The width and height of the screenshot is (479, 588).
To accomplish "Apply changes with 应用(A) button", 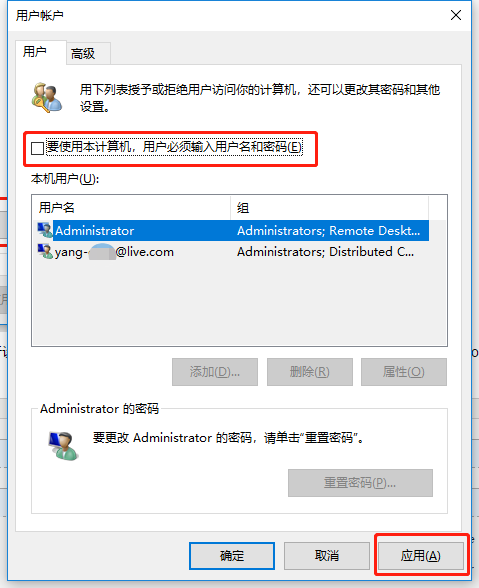I will (x=421, y=555).
